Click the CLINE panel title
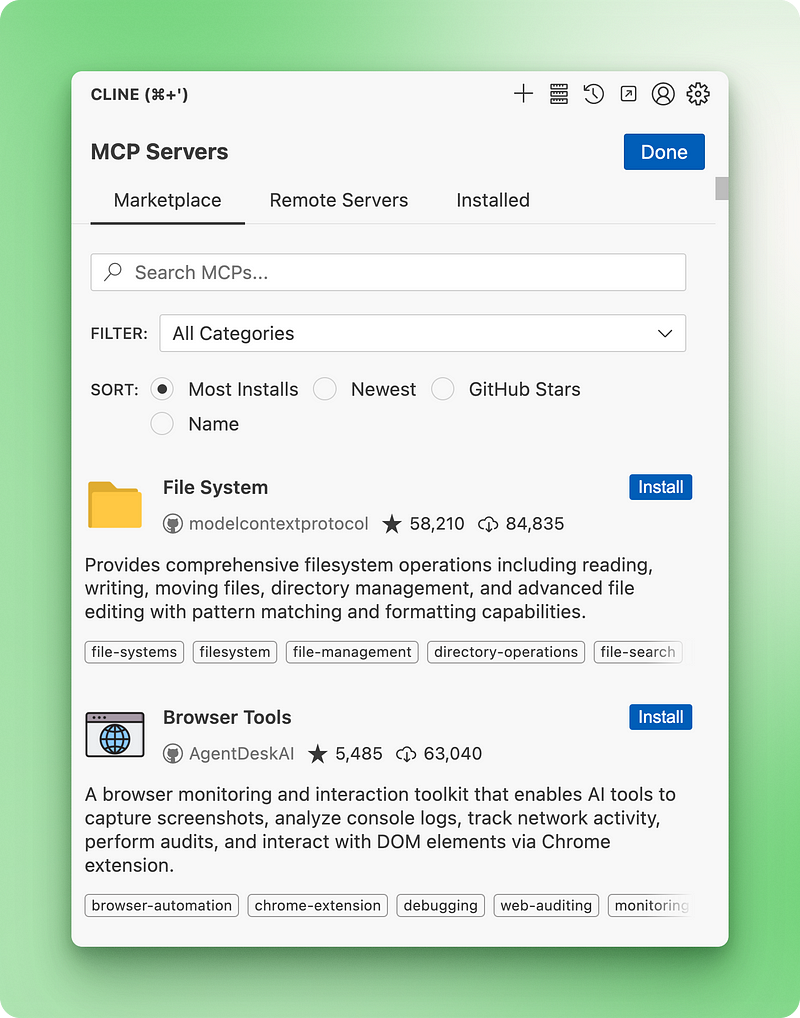Image resolution: width=800 pixels, height=1018 pixels. [140, 95]
